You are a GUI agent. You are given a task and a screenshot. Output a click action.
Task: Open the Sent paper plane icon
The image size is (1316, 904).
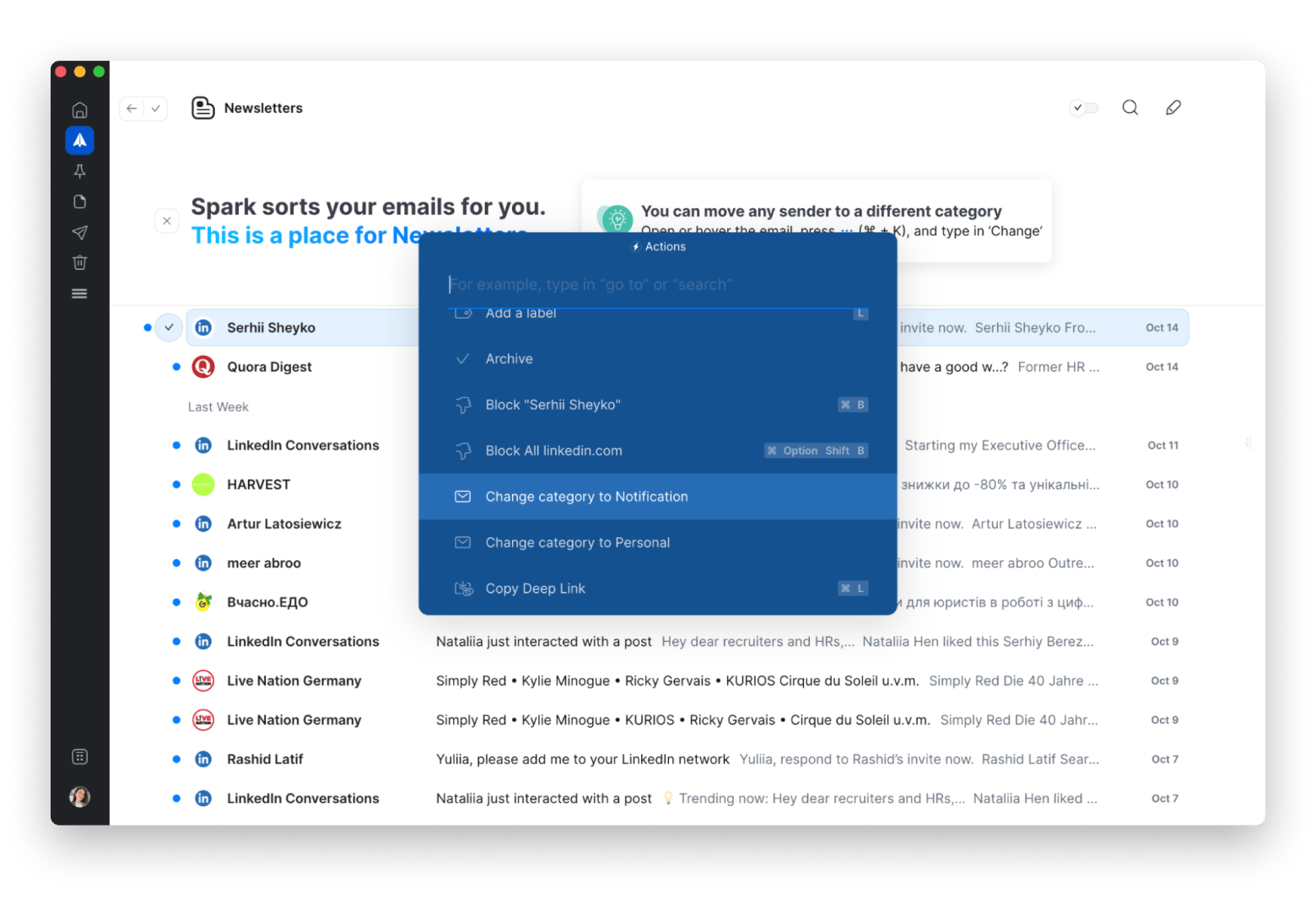(x=79, y=232)
